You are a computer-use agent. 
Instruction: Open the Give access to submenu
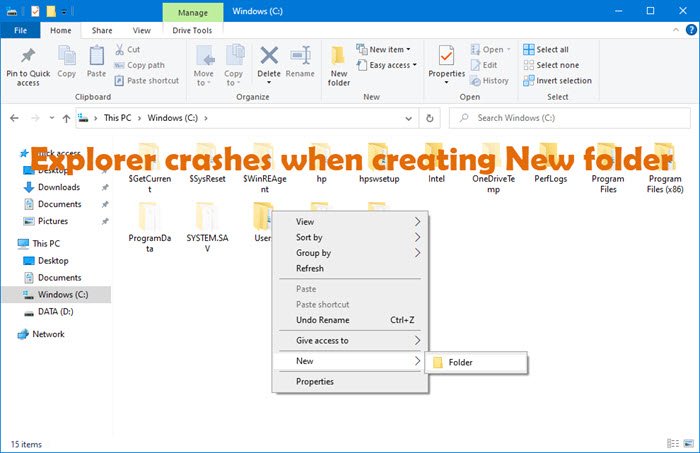click(350, 341)
